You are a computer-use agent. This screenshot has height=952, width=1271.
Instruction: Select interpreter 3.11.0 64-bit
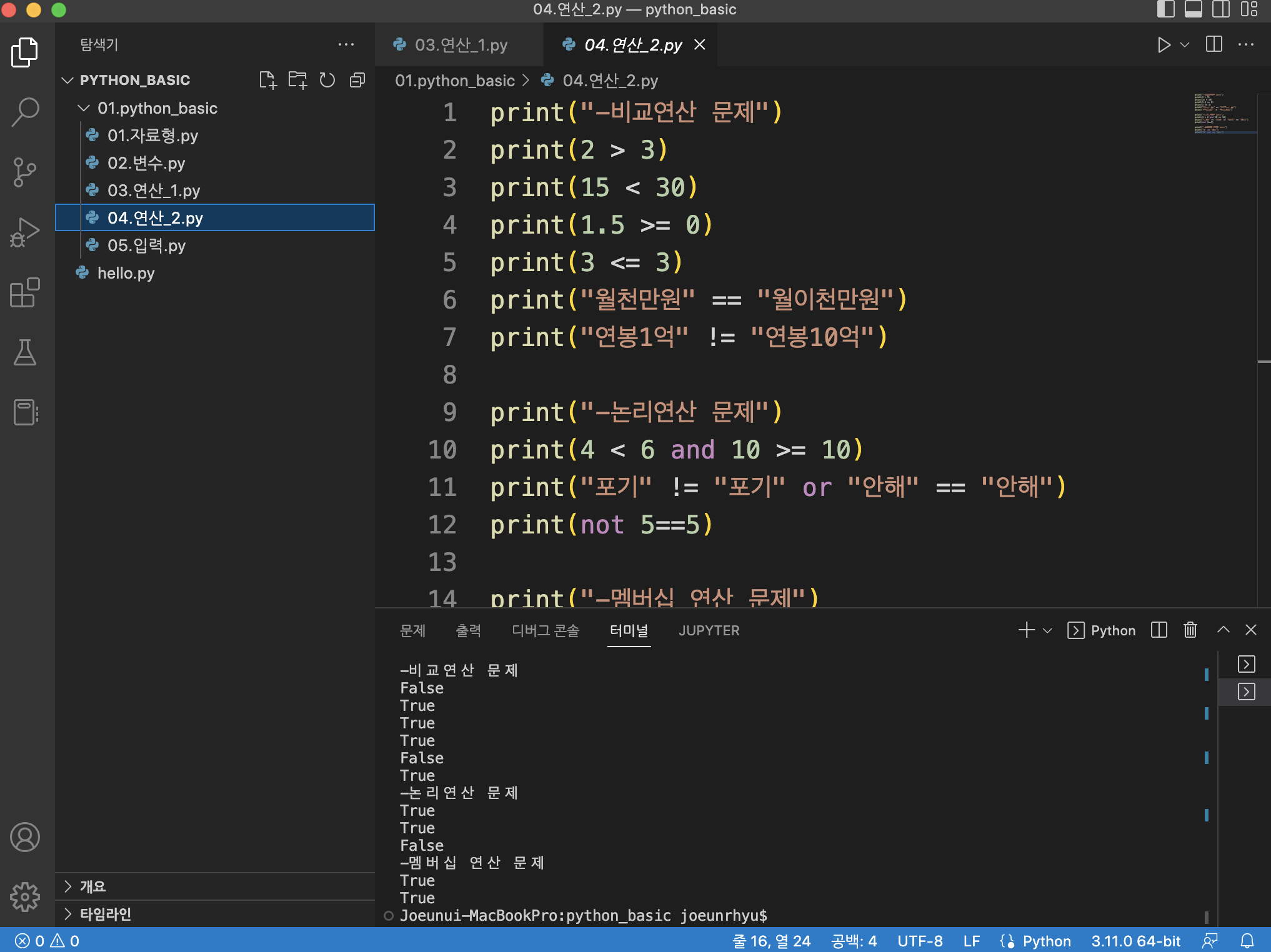(x=1135, y=941)
